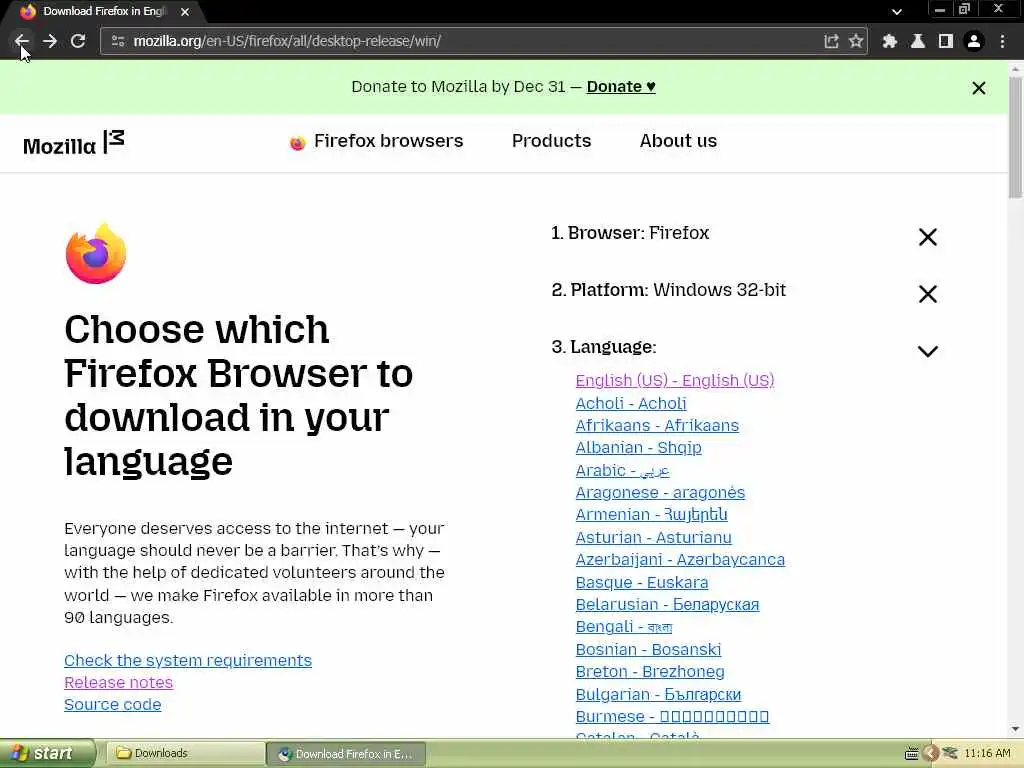The image size is (1024, 768).
Task: Choose Burmese language
Action: 672,716
